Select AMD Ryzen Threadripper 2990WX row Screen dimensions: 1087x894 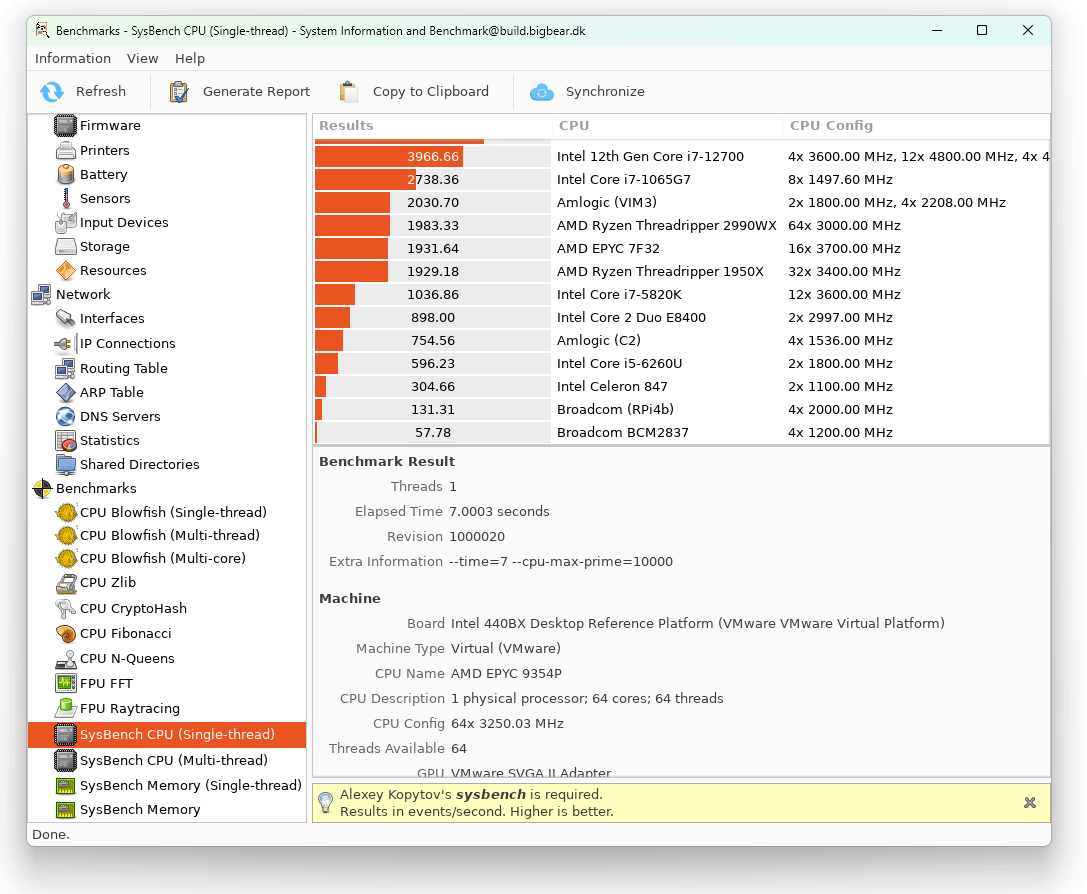[681, 225]
